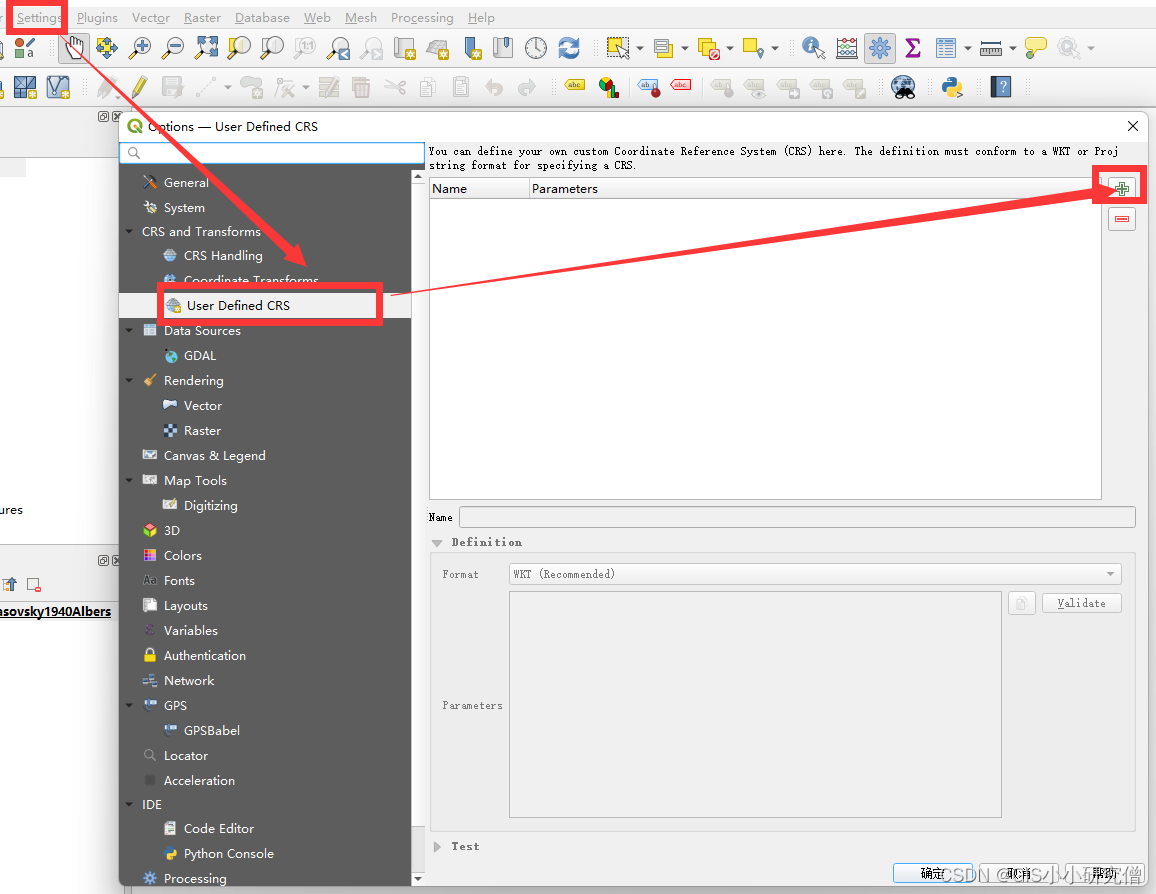
Task: Open the MetaSearch globe binoculars icon
Action: click(x=903, y=87)
